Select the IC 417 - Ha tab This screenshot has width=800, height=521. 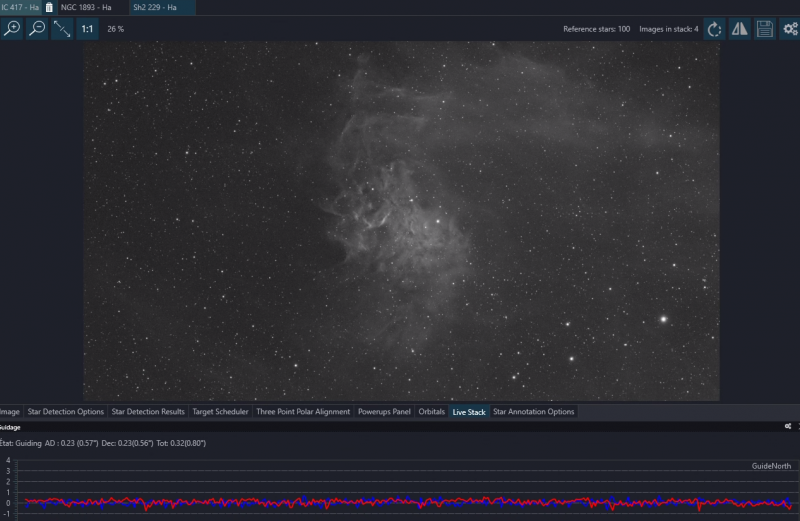20,7
